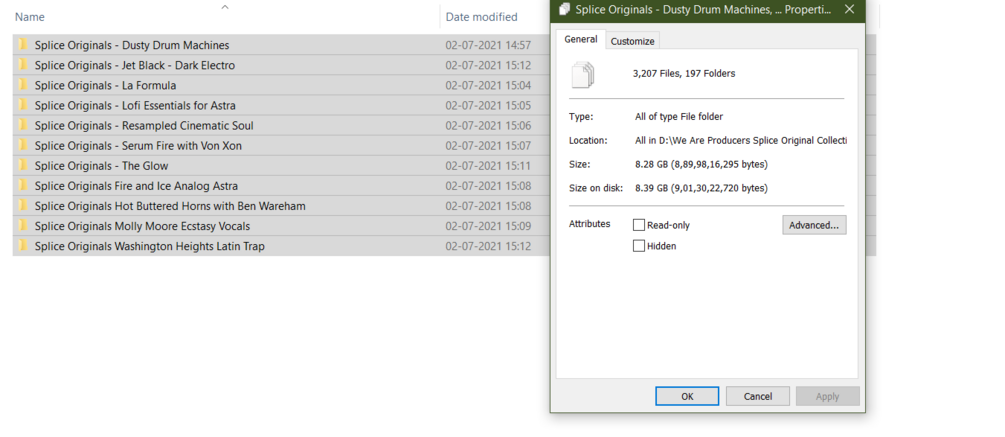The width and height of the screenshot is (1005, 437).
Task: Switch to the General tab
Action: click(x=581, y=39)
